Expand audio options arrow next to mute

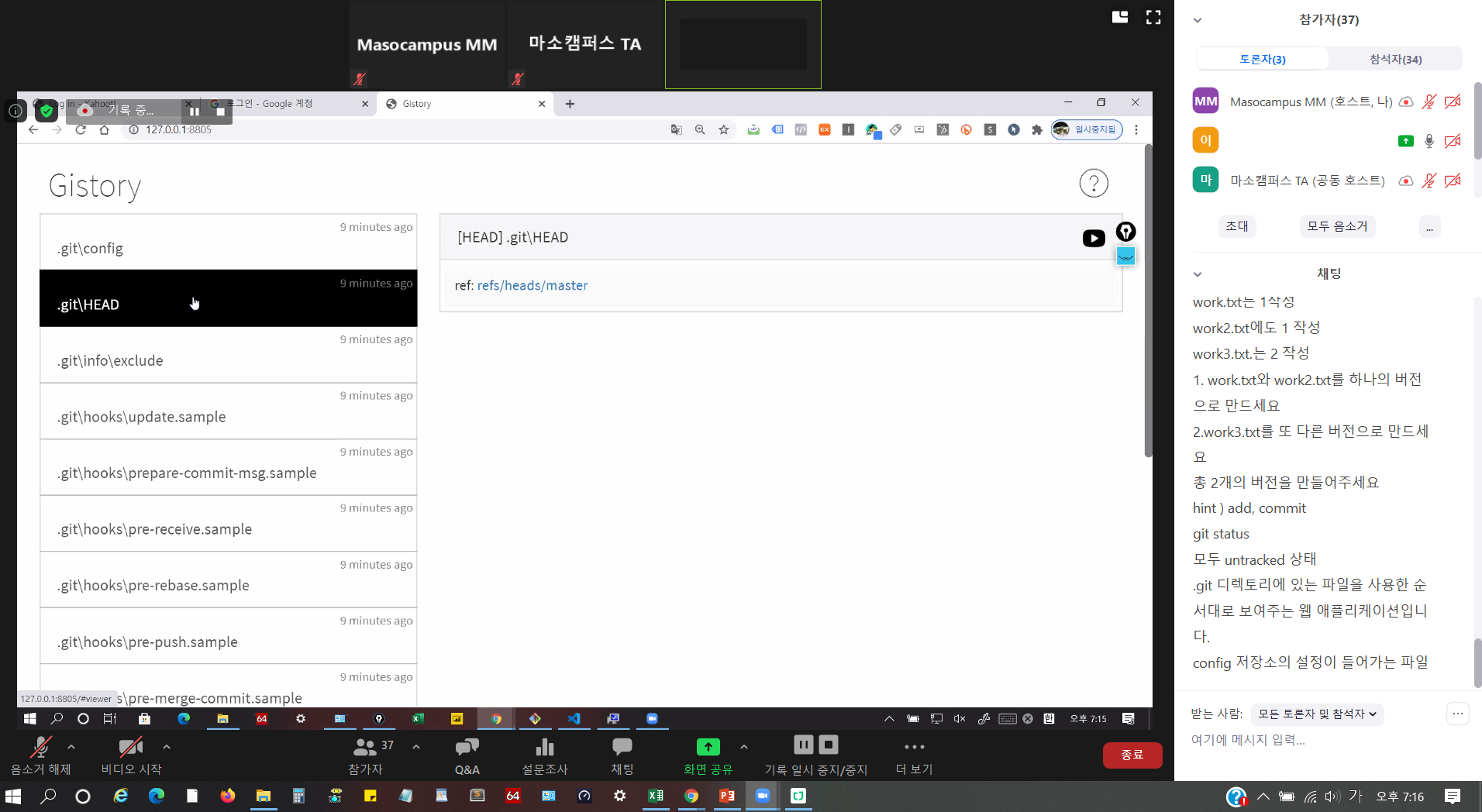(x=71, y=747)
